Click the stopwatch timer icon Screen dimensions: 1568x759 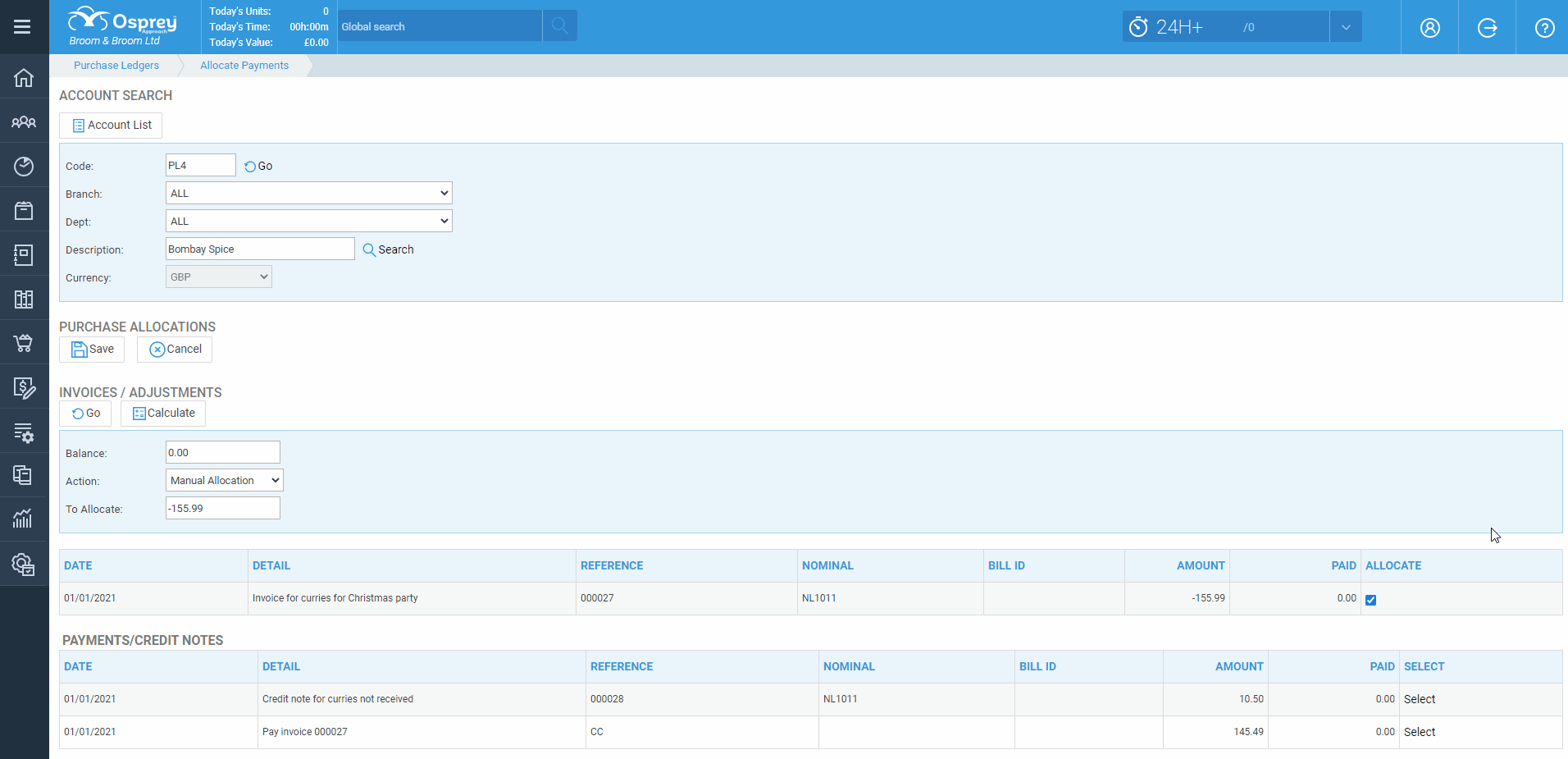(x=1138, y=27)
